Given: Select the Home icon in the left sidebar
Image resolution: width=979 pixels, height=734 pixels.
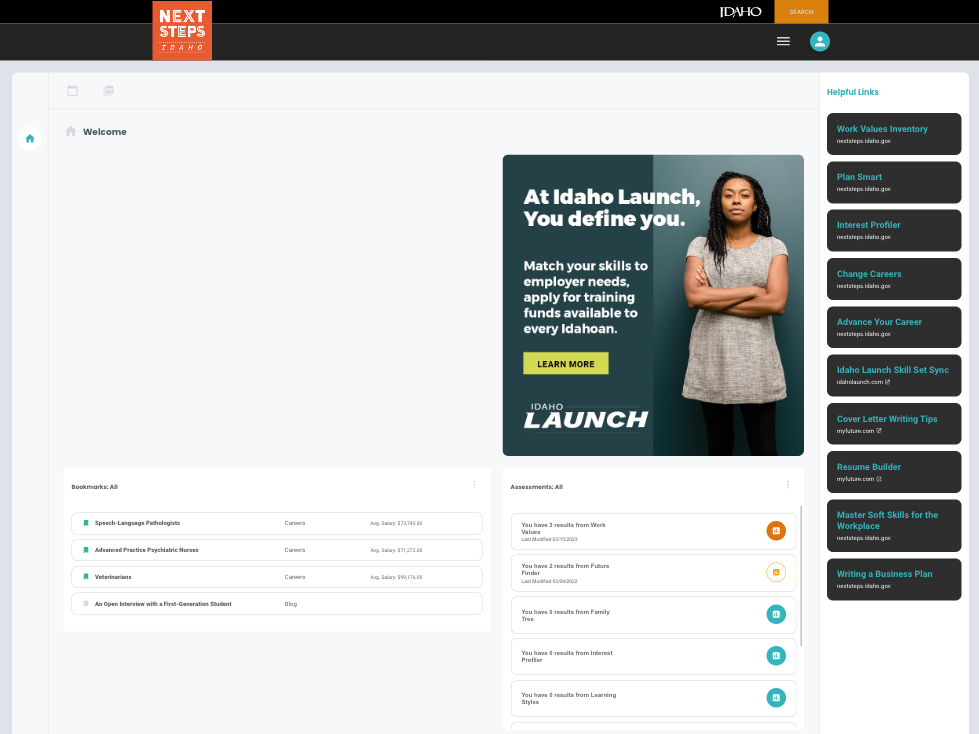Looking at the screenshot, I should (x=30, y=139).
